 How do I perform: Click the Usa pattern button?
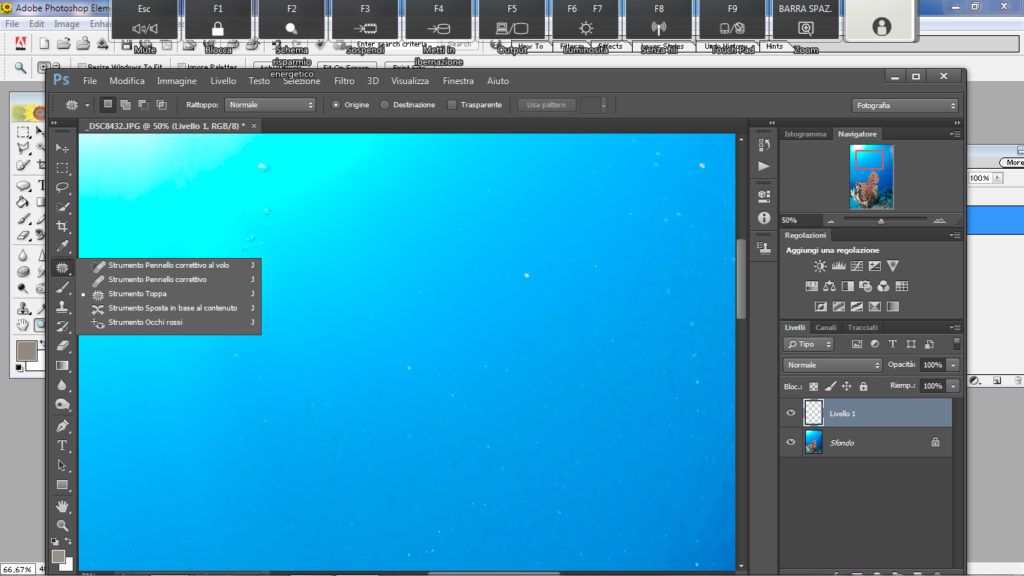[x=546, y=105]
